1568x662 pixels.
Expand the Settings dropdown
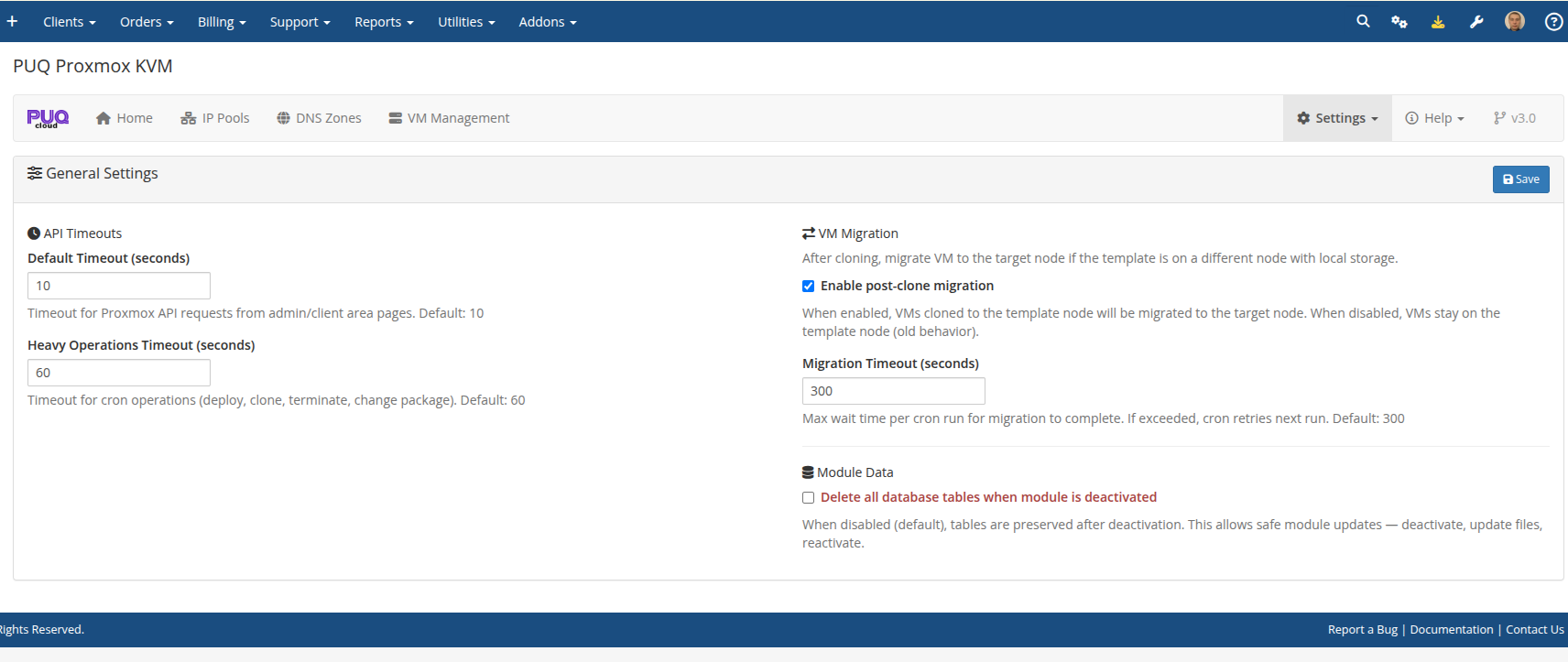pos(1337,118)
